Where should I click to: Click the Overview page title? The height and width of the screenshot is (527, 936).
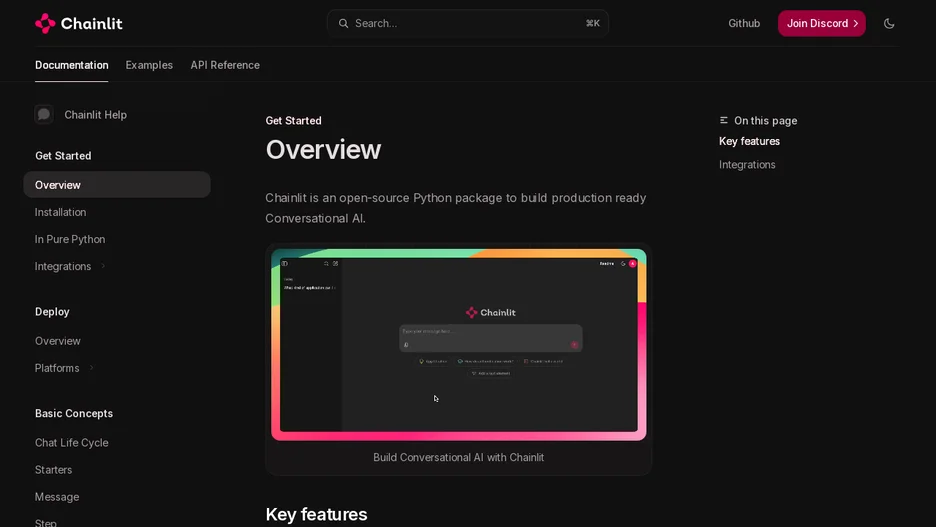[323, 149]
